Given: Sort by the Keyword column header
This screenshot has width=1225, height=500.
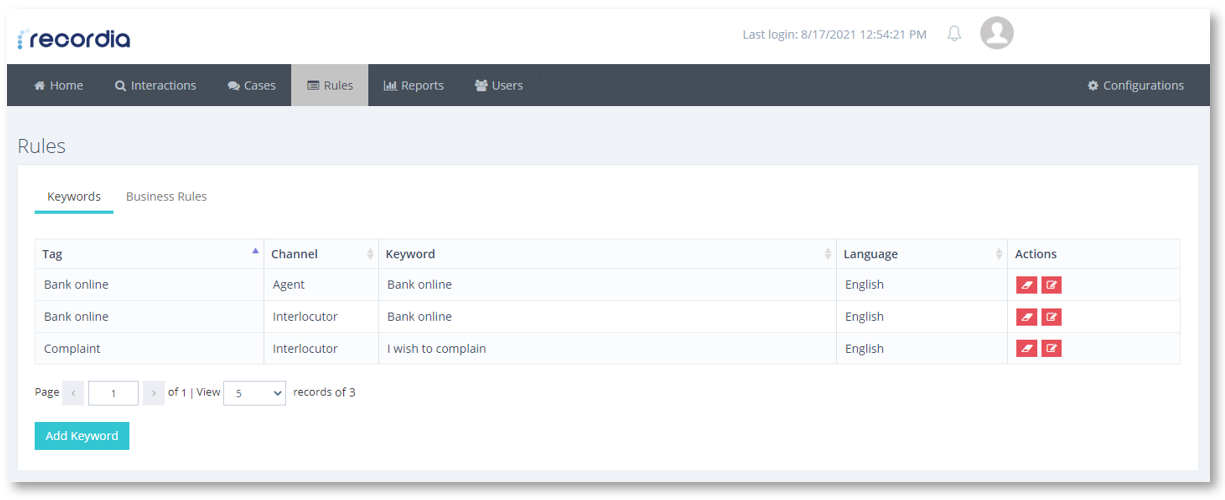Looking at the screenshot, I should pyautogui.click(x=607, y=254).
